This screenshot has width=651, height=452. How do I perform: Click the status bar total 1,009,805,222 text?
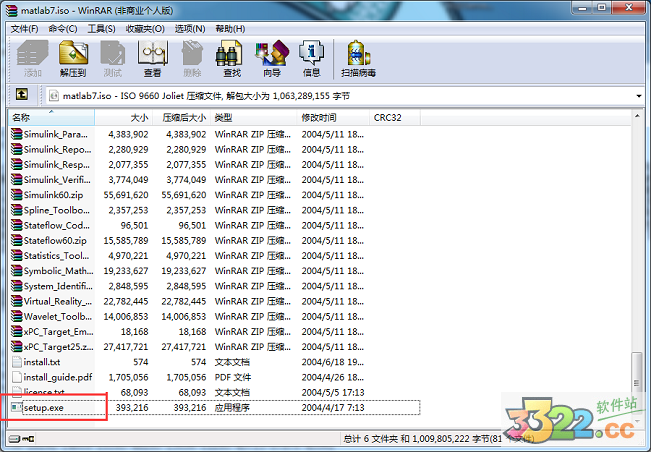pos(441,439)
